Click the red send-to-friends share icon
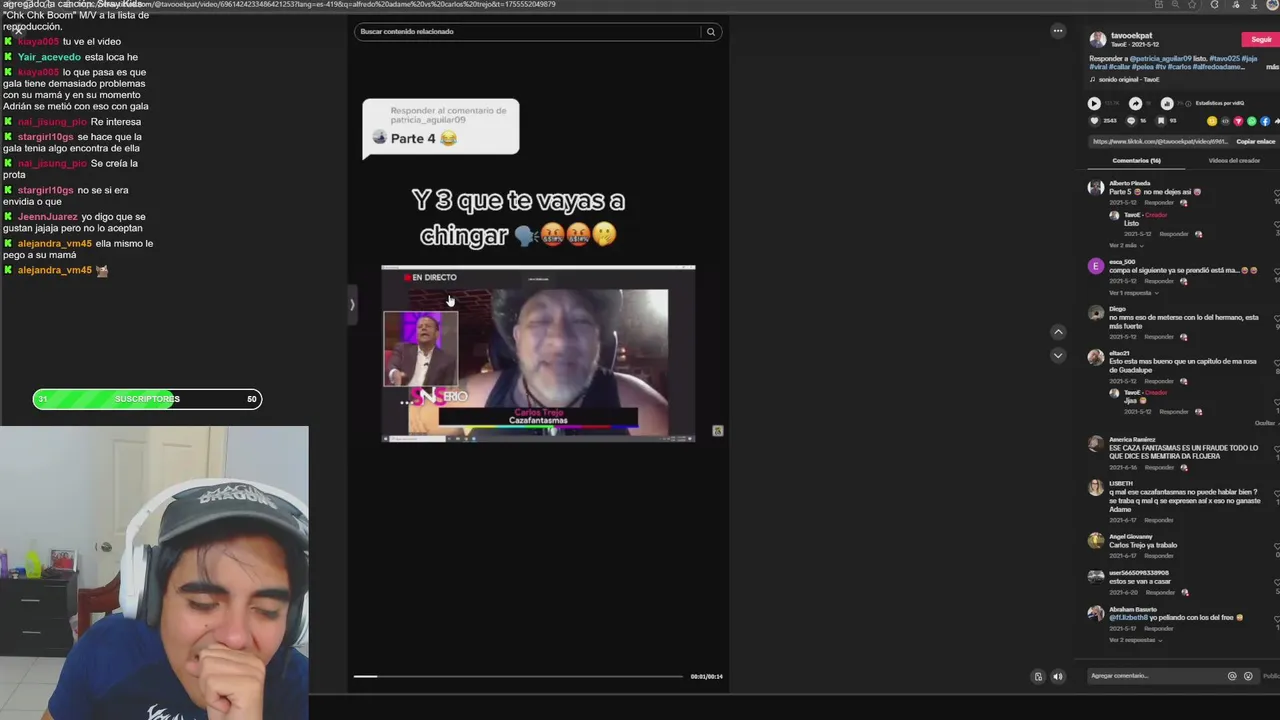1280x720 pixels. 1238,121
